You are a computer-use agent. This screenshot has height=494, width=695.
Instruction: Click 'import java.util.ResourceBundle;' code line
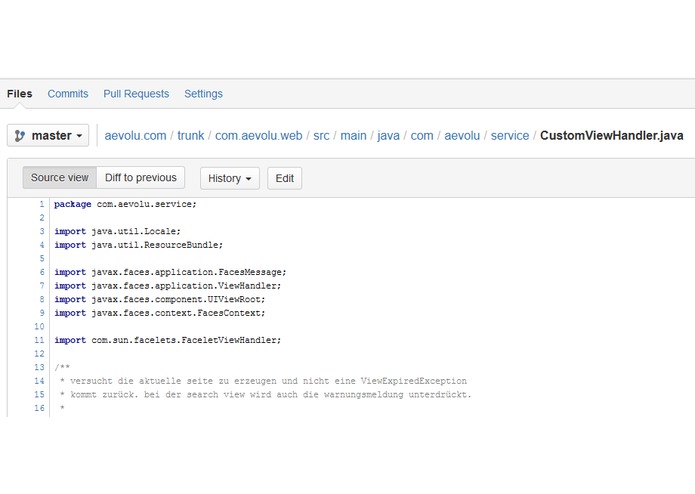pos(138,245)
